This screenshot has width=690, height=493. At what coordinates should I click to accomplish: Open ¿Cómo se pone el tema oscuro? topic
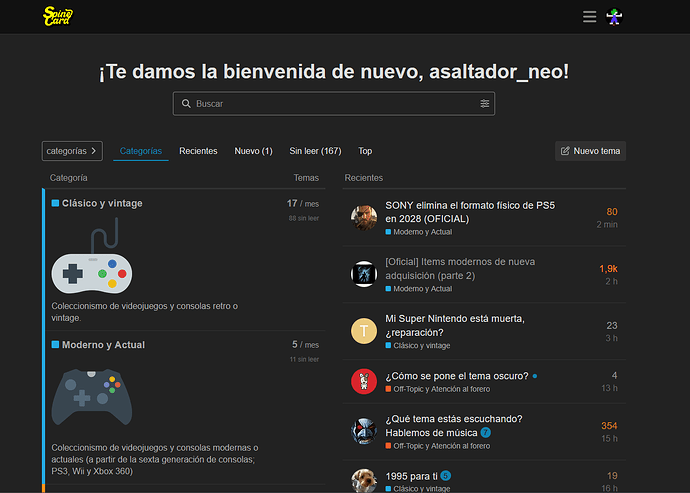point(457,376)
